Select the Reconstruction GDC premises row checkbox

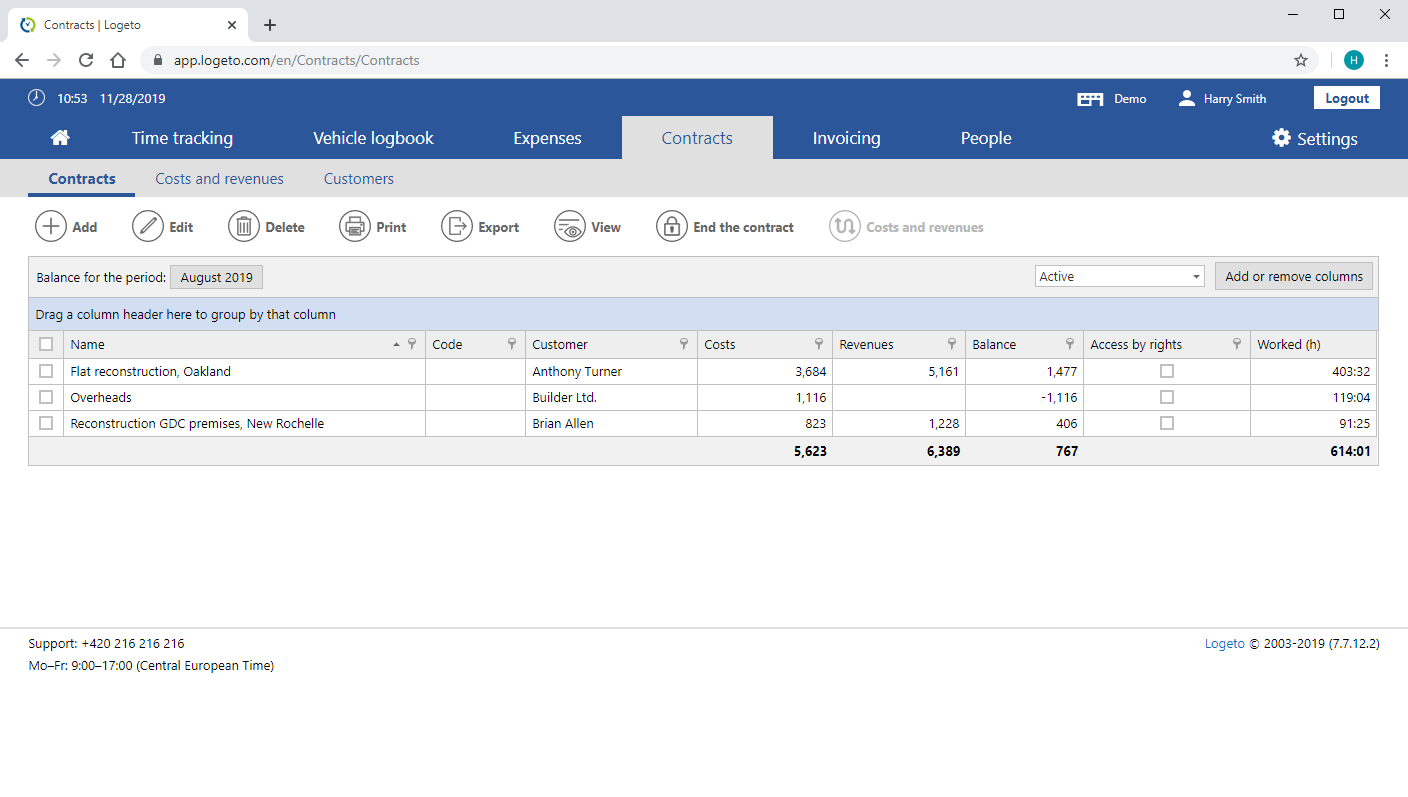(46, 423)
